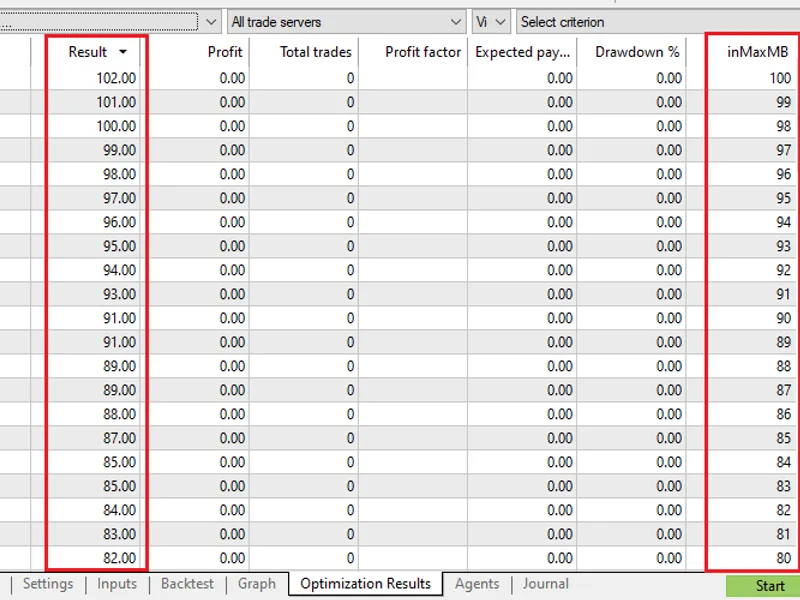Switch to the Graph tab
This screenshot has width=800, height=600.
(257, 584)
